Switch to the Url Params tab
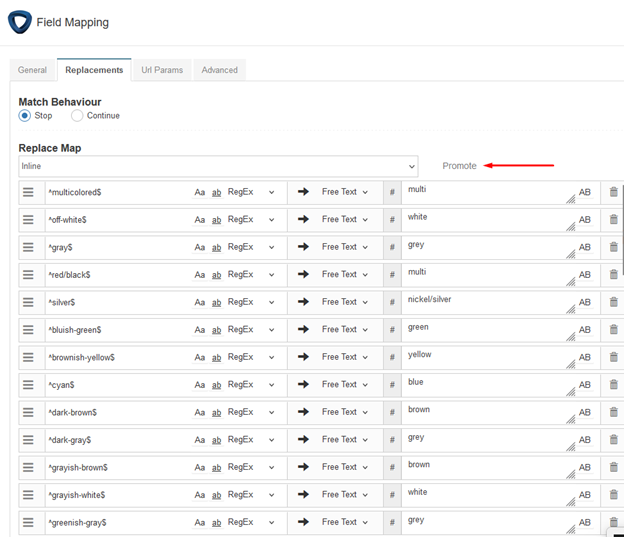The height and width of the screenshot is (537, 624). tap(162, 70)
